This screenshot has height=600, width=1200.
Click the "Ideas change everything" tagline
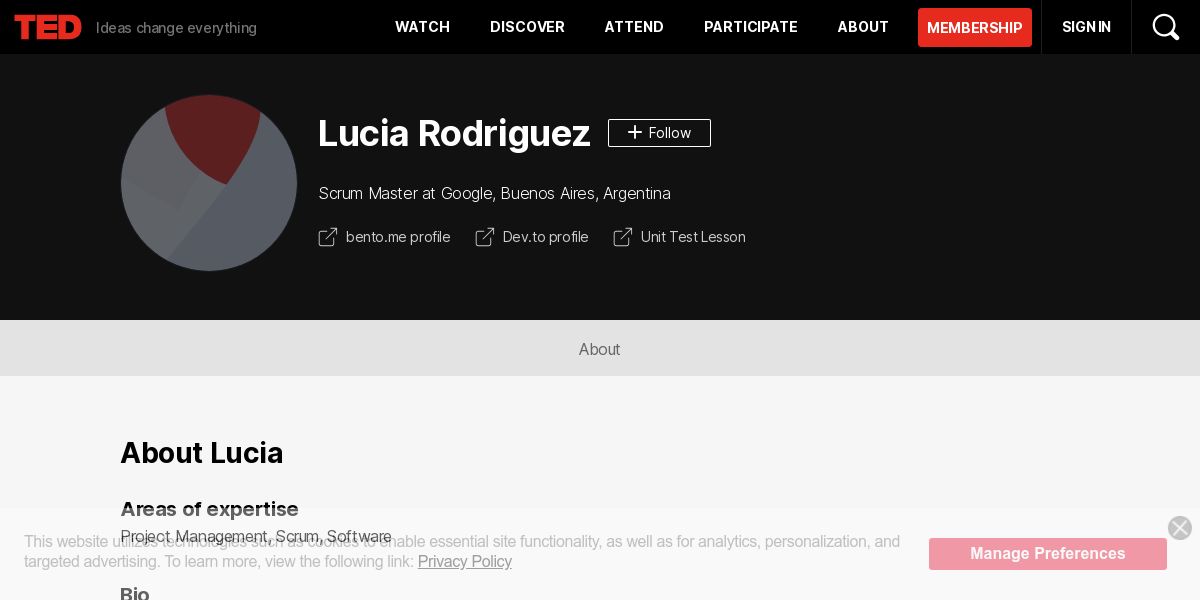[x=176, y=28]
